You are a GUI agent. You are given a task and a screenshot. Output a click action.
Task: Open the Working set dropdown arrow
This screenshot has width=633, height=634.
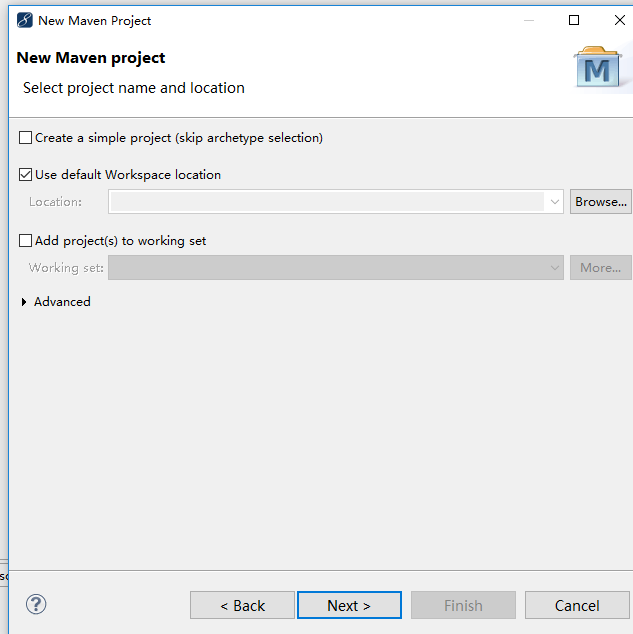[x=554, y=268]
